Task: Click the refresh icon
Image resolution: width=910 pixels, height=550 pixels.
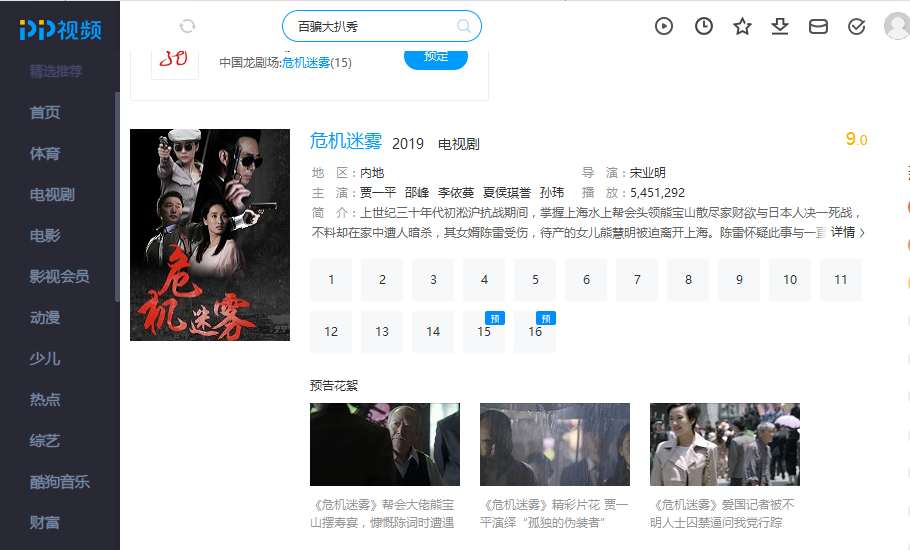Action: click(x=187, y=26)
